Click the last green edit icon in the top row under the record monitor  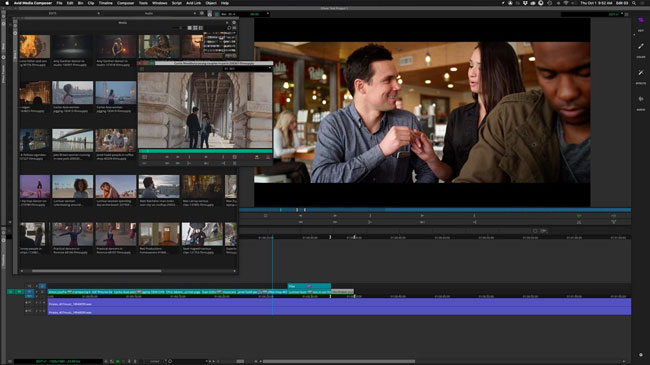click(x=614, y=216)
